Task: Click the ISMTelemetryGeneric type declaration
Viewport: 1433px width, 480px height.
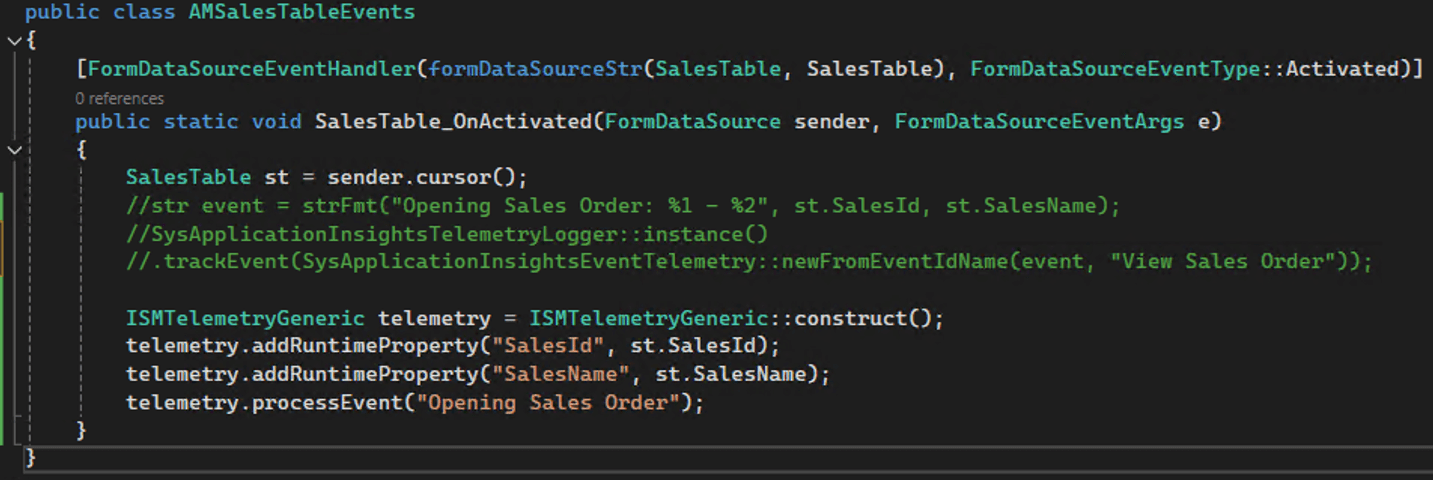Action: (245, 319)
